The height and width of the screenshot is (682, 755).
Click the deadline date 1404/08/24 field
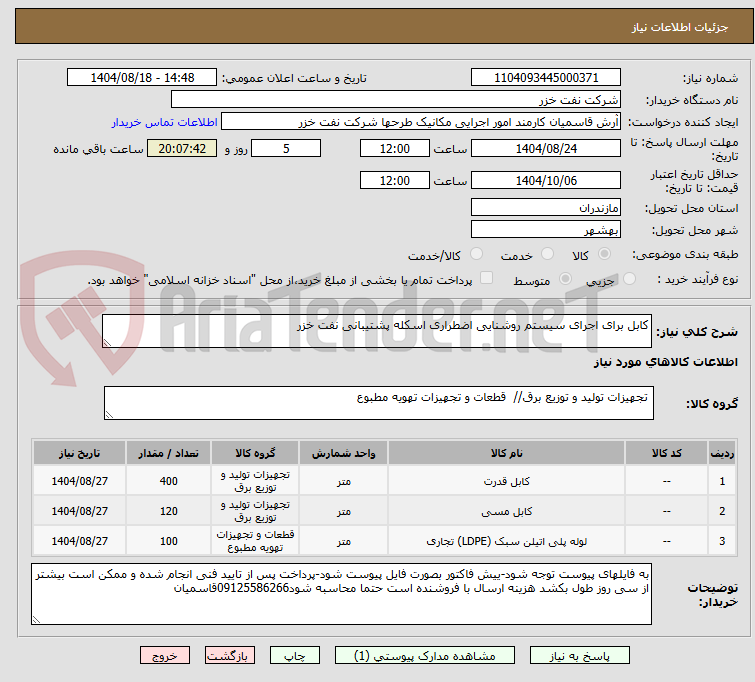tap(546, 148)
